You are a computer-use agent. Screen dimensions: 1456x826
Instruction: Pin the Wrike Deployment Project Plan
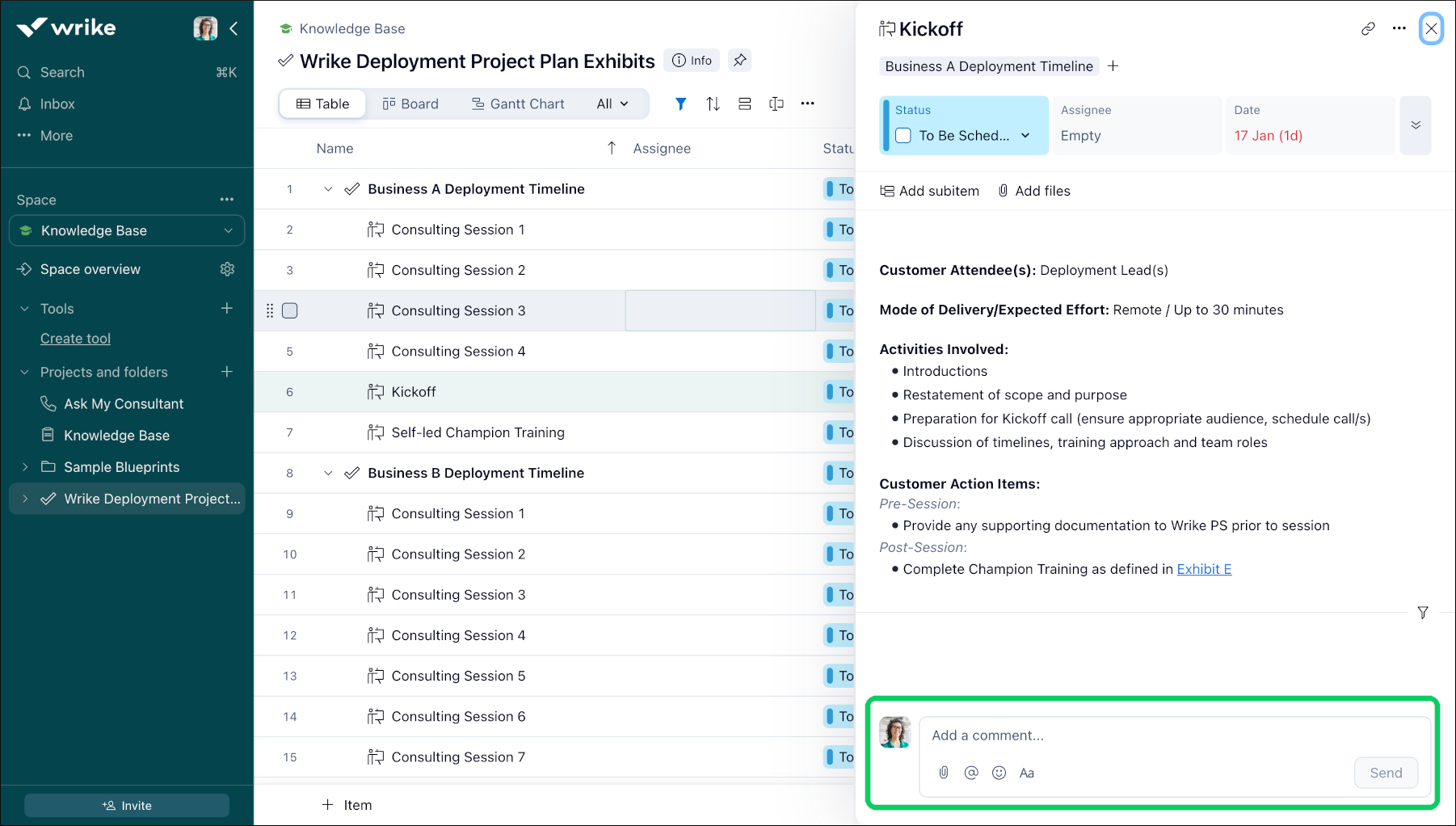[739, 61]
